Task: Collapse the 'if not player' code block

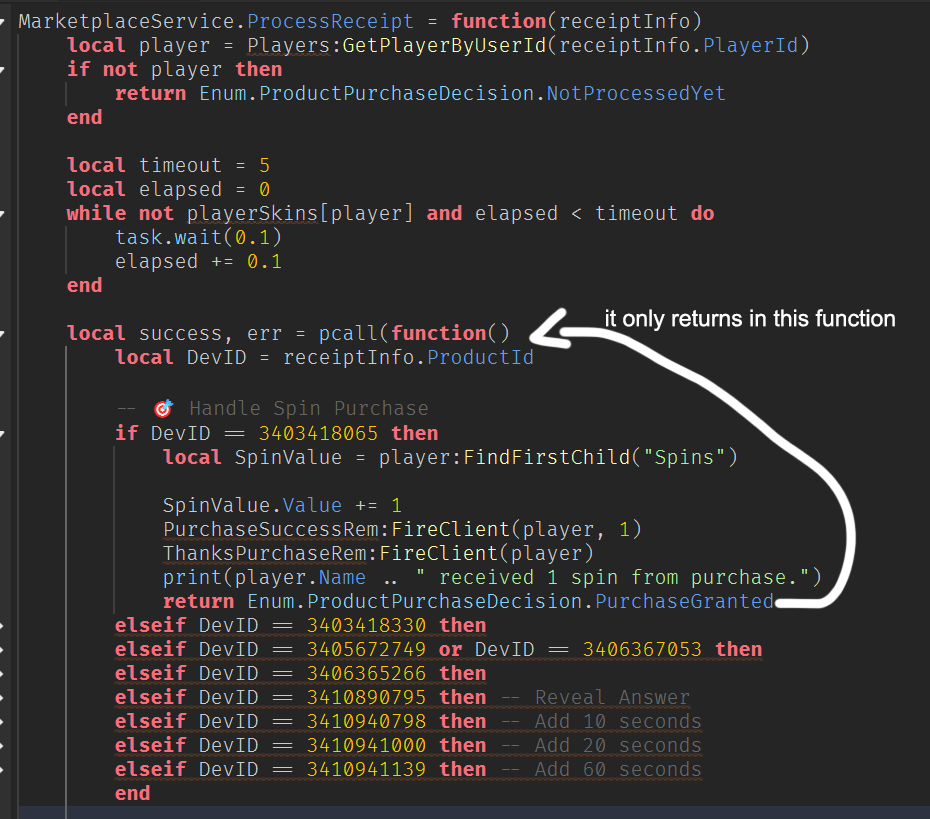Action: [x=7, y=70]
